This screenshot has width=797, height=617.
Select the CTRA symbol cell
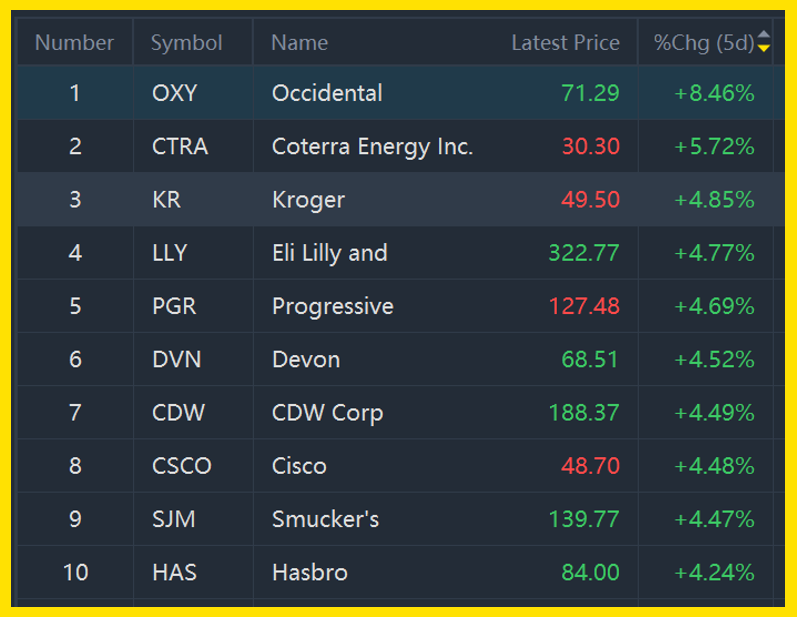pyautogui.click(x=180, y=146)
